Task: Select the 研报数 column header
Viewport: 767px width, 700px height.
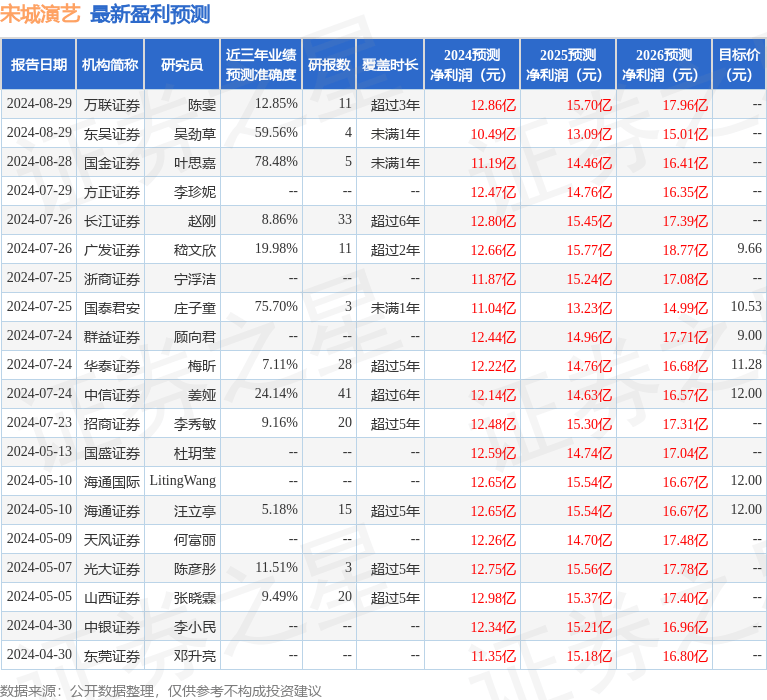Action: (329, 65)
